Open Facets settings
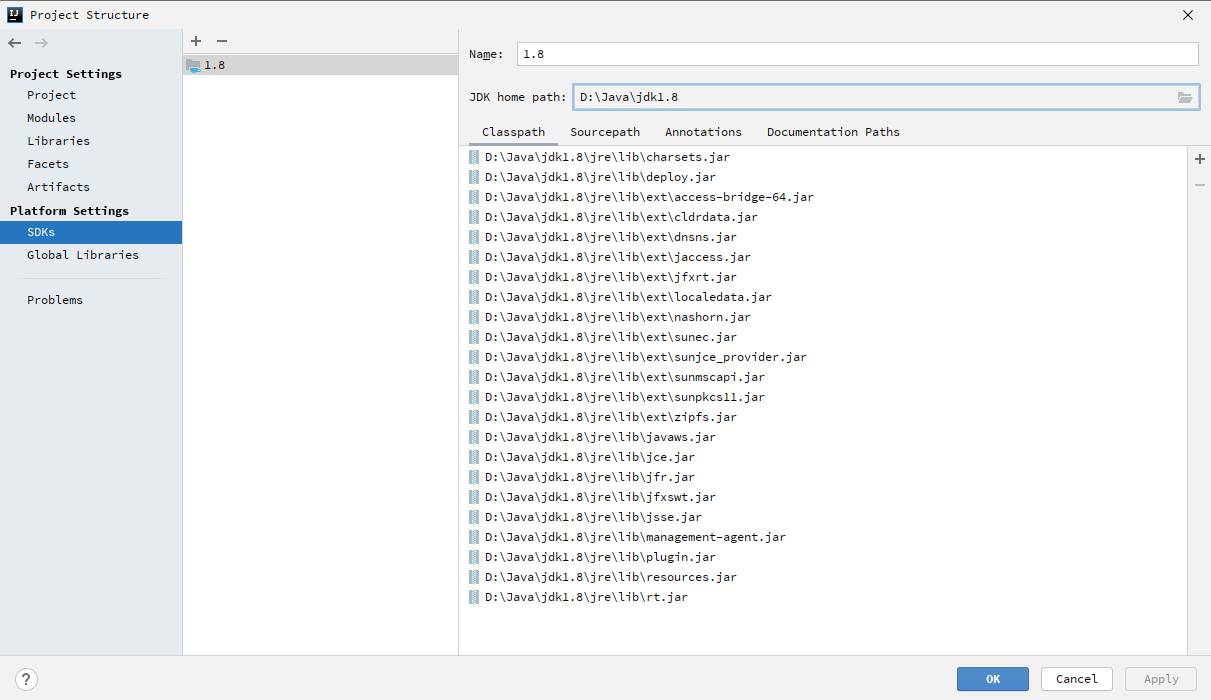 click(x=48, y=164)
